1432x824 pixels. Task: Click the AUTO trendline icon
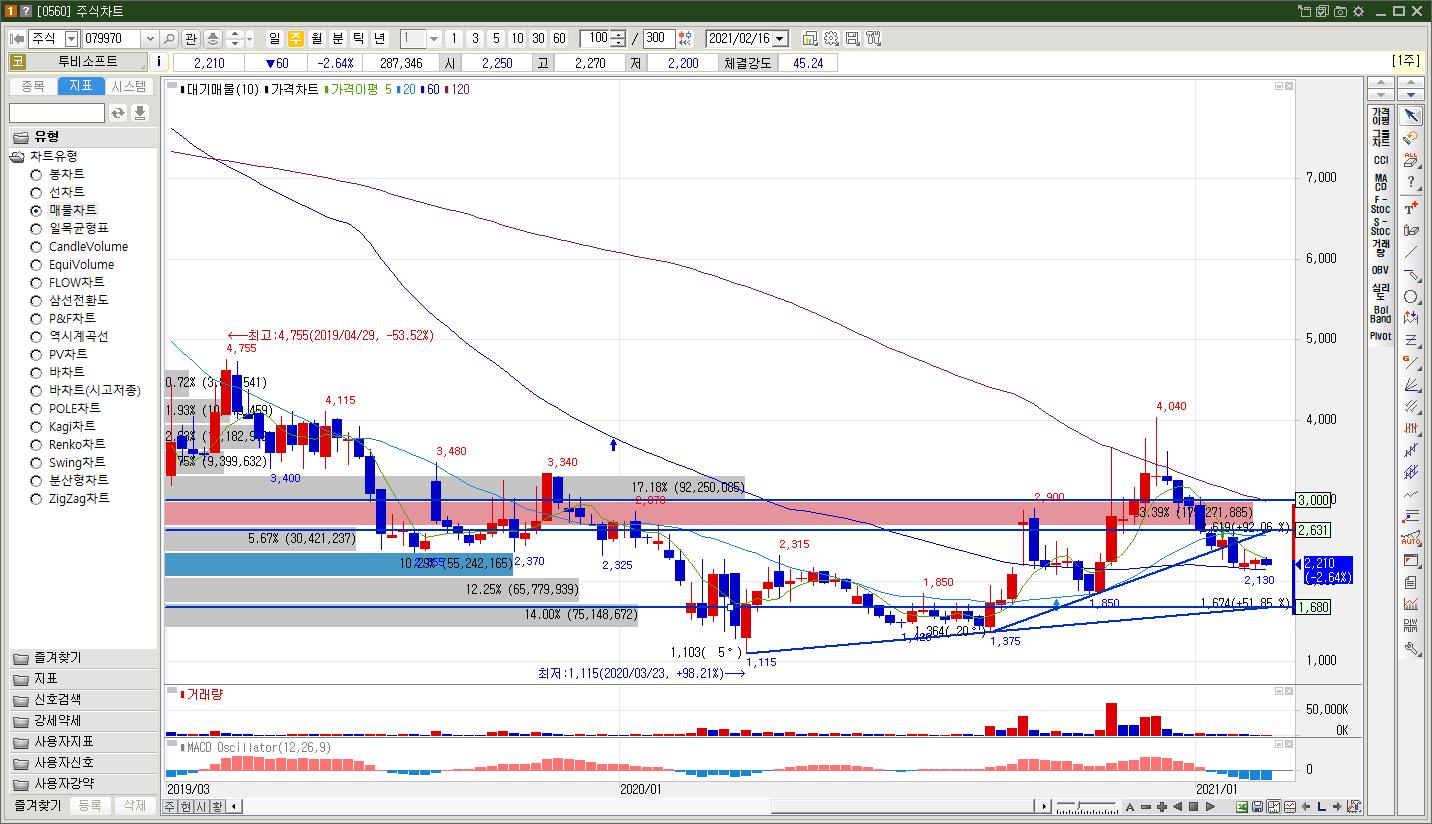(1411, 539)
